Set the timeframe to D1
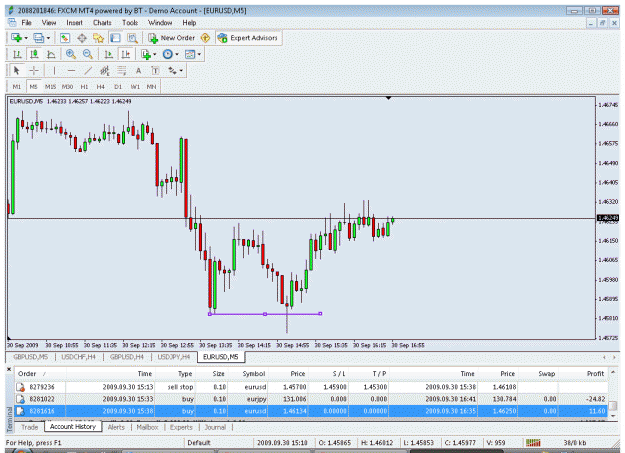 [118, 87]
